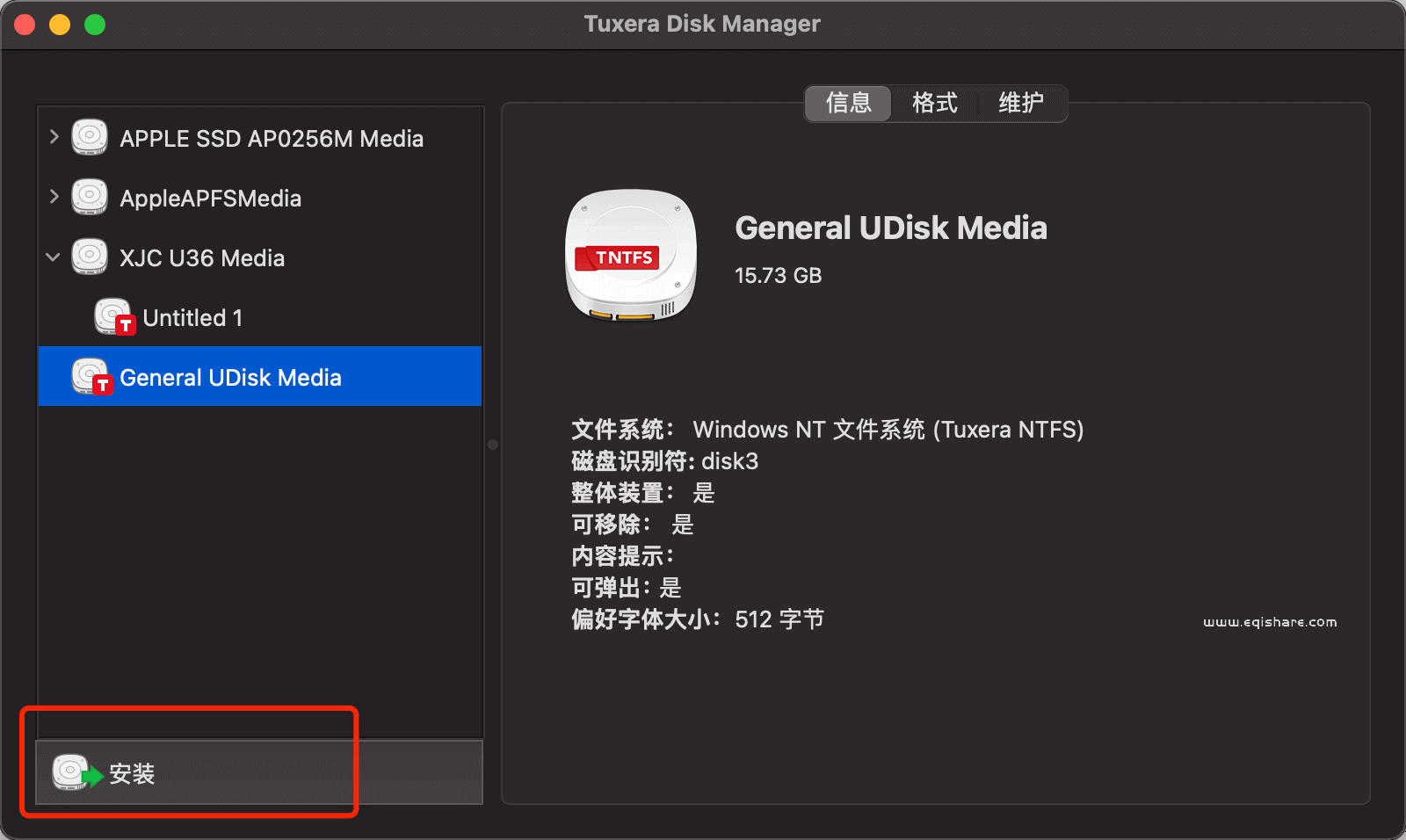Expand the AppleAPFSMedia disclosure triangle

53,197
